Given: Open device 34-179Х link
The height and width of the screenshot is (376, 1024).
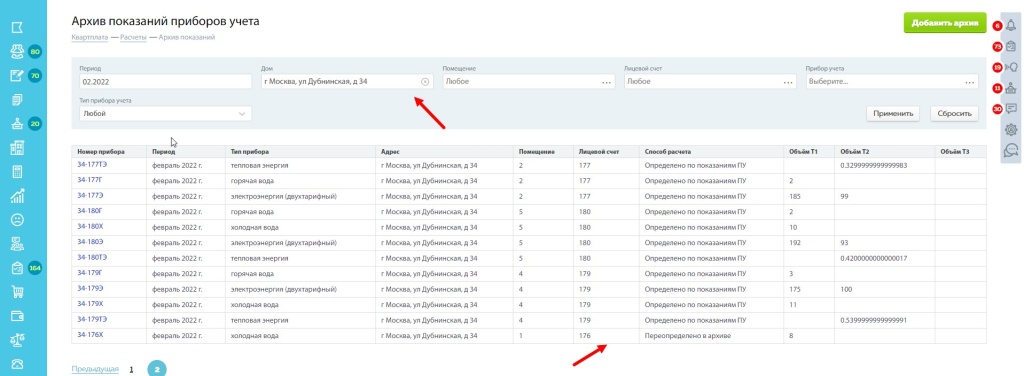Looking at the screenshot, I should (x=89, y=304).
